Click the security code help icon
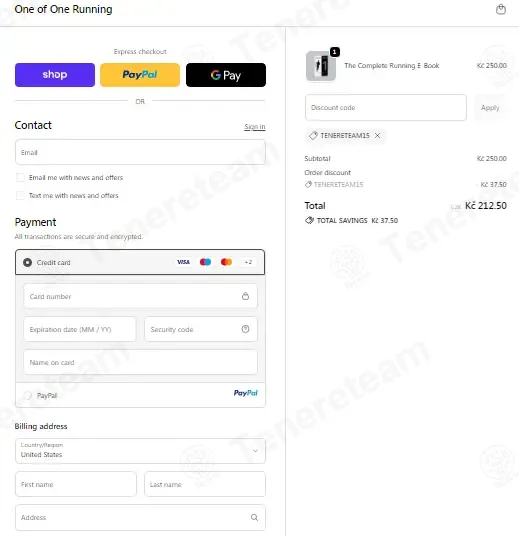Viewport: 519px width, 536px height. (x=245, y=329)
